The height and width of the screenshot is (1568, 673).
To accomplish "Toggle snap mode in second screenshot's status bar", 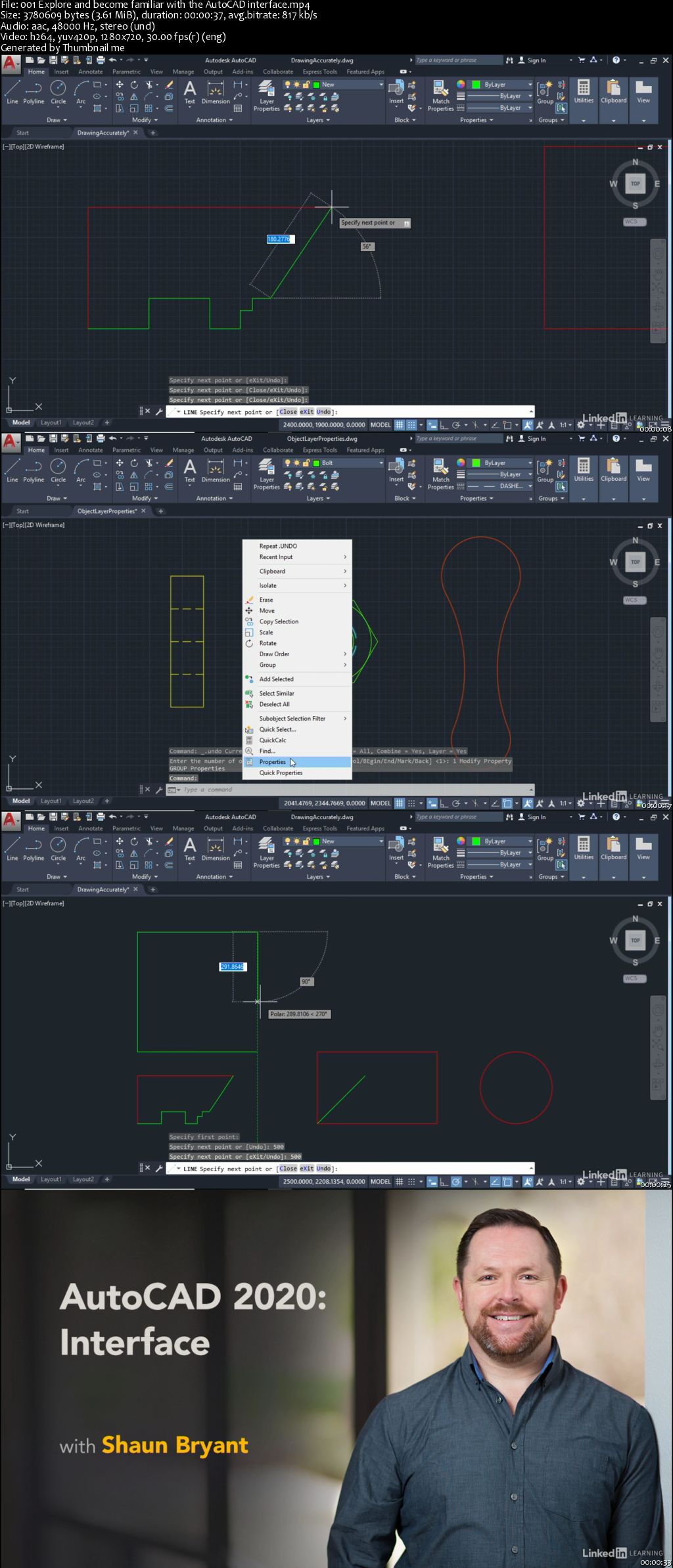I will click(411, 803).
